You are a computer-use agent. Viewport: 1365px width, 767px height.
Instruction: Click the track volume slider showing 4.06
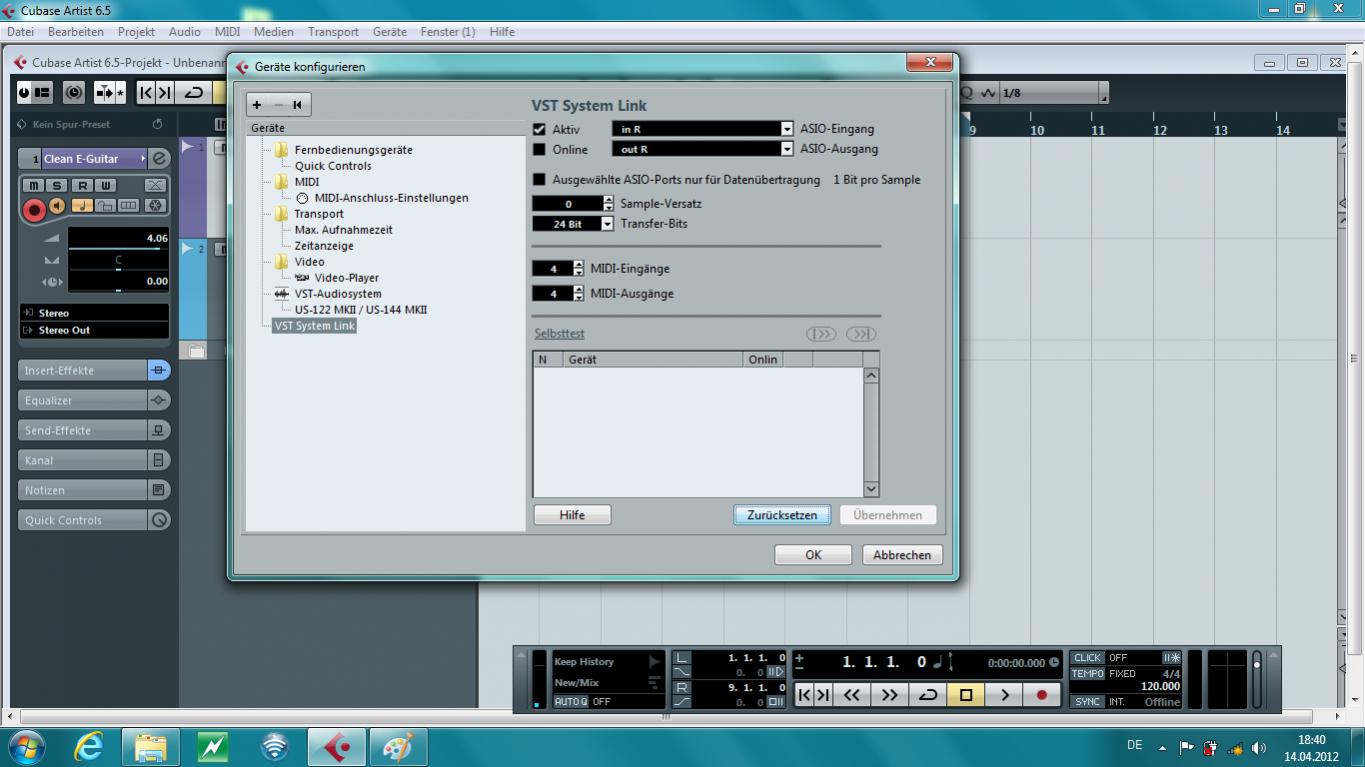click(x=117, y=239)
